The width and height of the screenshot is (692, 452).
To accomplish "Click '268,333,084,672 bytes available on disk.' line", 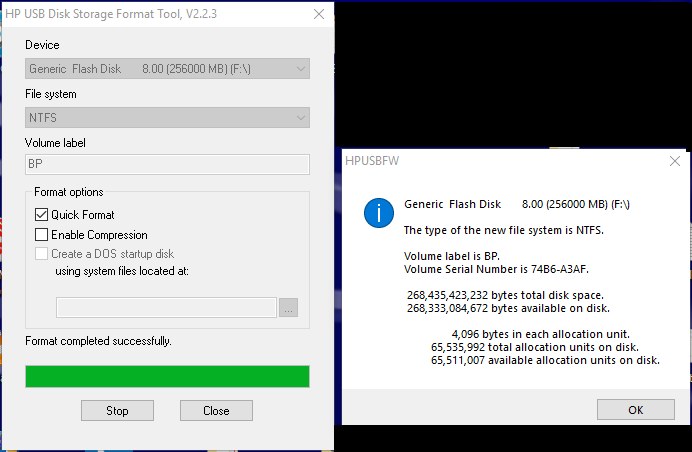I will 508,308.
